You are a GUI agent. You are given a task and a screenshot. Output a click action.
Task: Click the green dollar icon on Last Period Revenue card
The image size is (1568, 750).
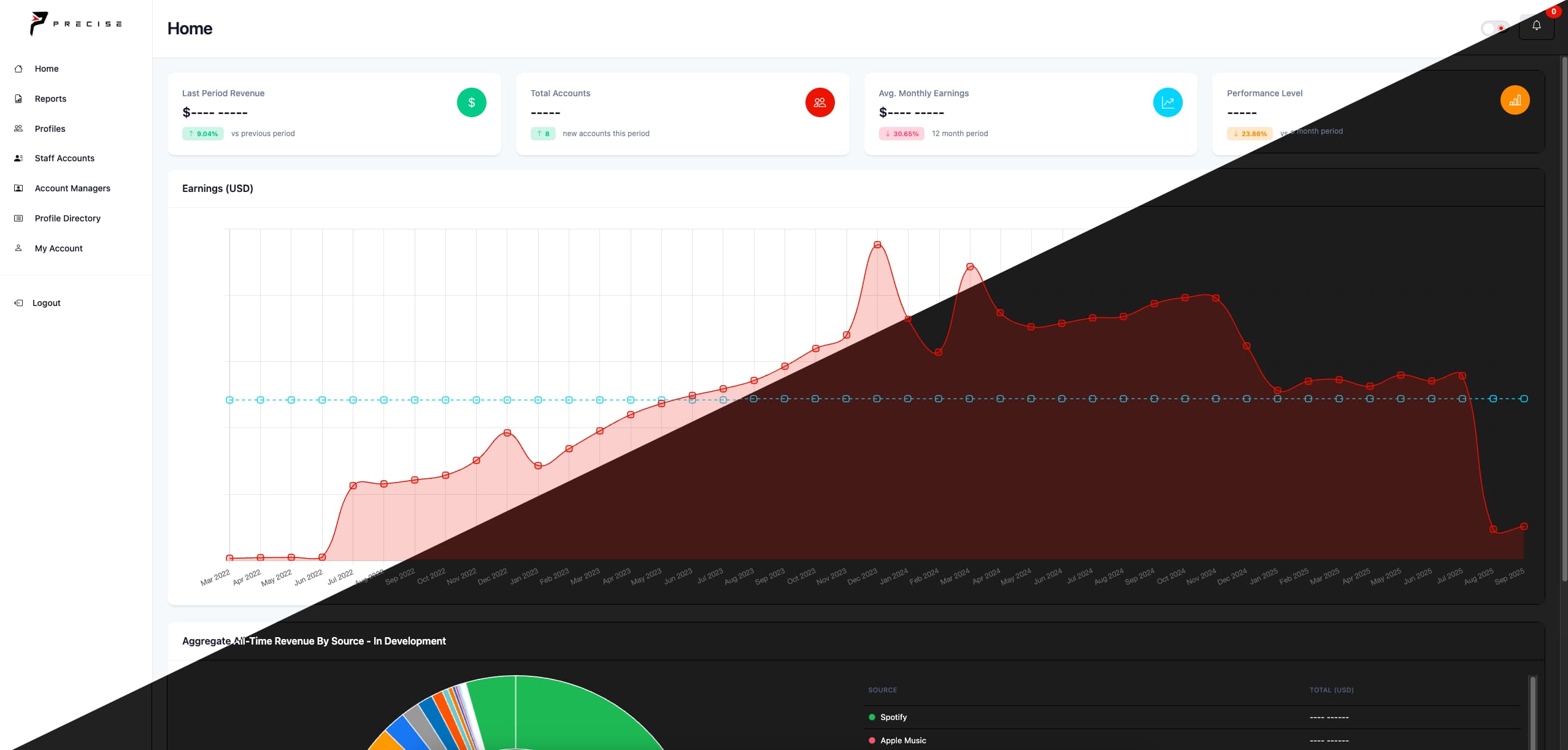tap(471, 102)
